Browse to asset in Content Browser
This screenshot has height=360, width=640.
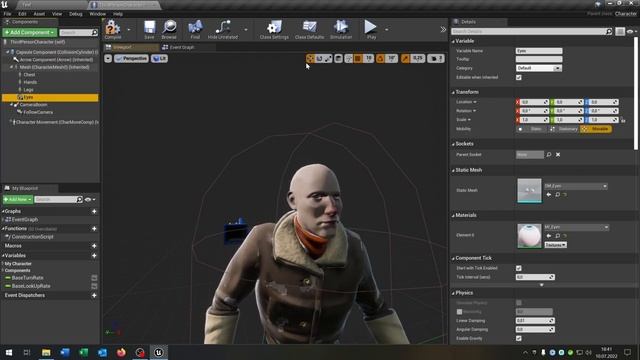(169, 30)
